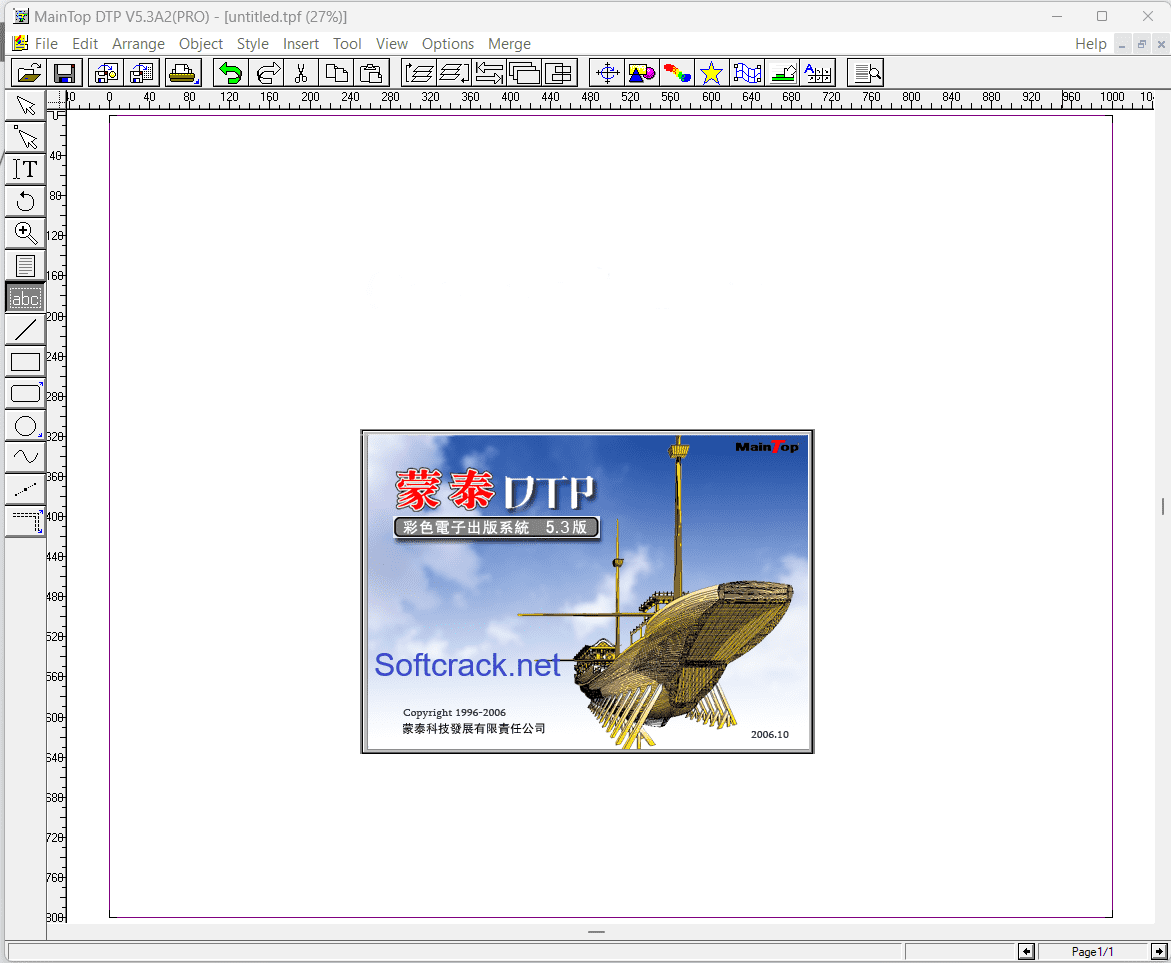Save document with the floppy disk icon
Viewport: 1171px width, 963px height.
pos(65,73)
